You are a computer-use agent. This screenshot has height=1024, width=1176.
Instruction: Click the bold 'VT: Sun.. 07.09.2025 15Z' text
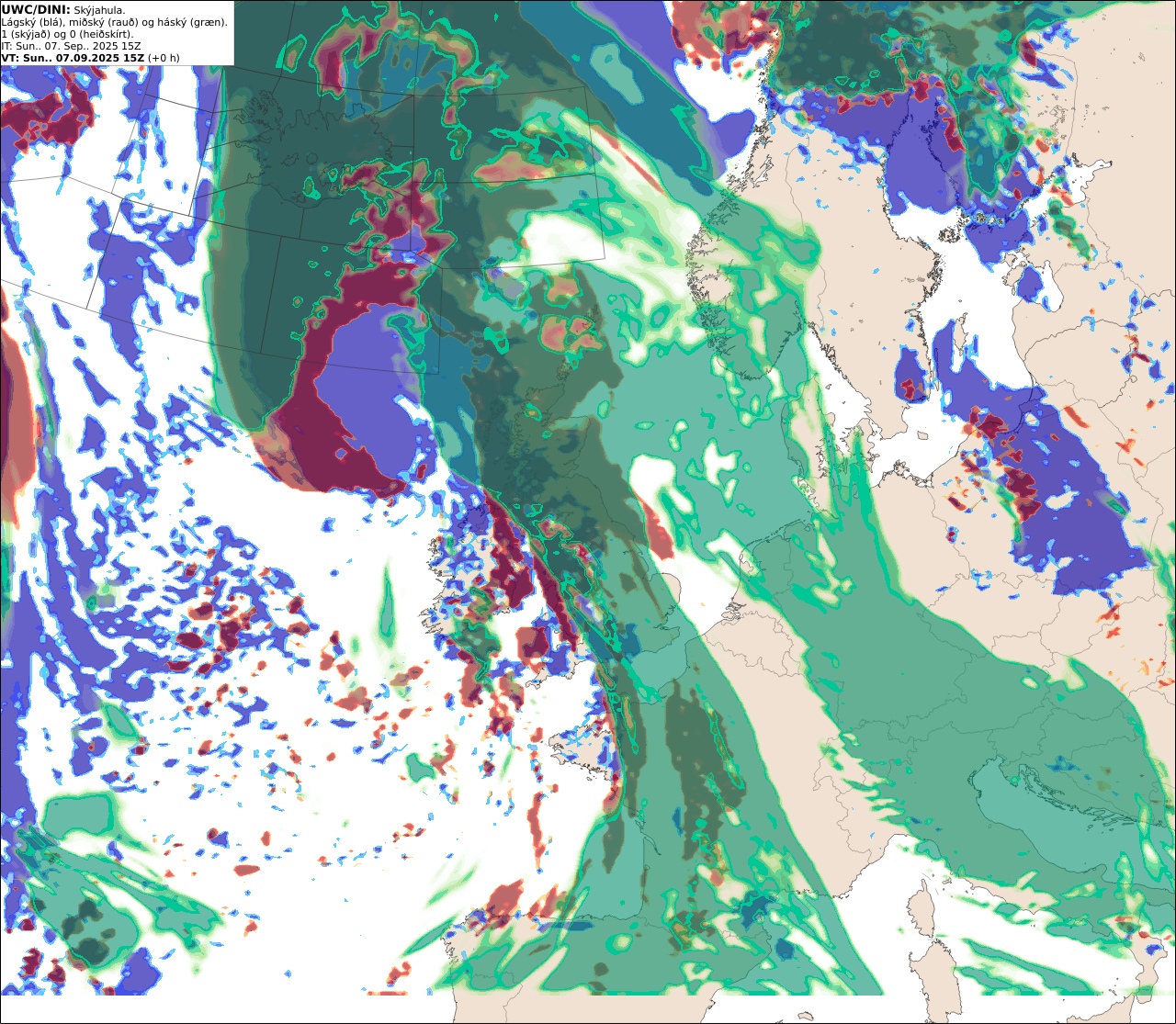pos(73,58)
